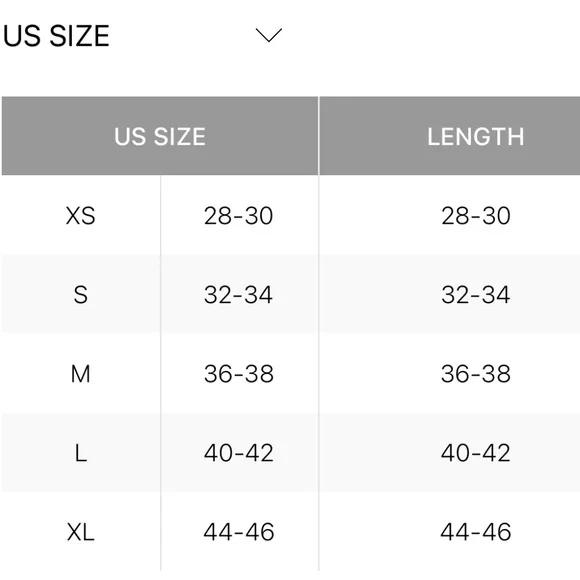580x580 pixels.
Task: Click the 40-42 length value
Action: pyautogui.click(x=476, y=453)
